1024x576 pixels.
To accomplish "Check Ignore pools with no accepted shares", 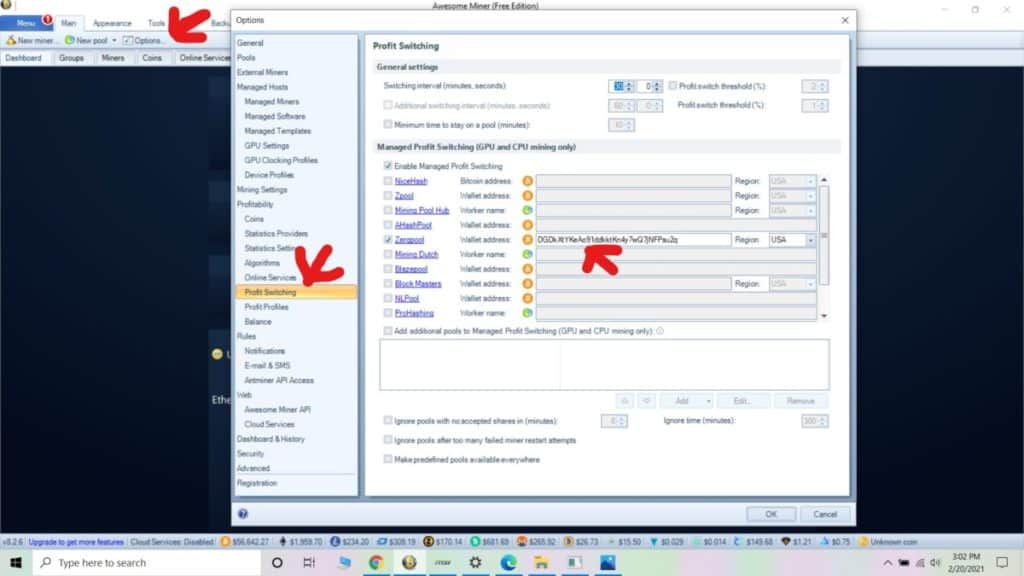I will click(388, 421).
